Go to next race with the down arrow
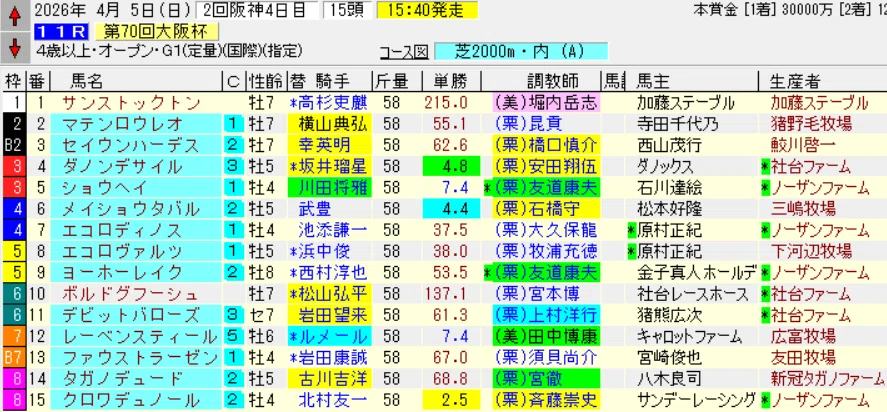This screenshot has height=412, width=887. (x=15, y=48)
